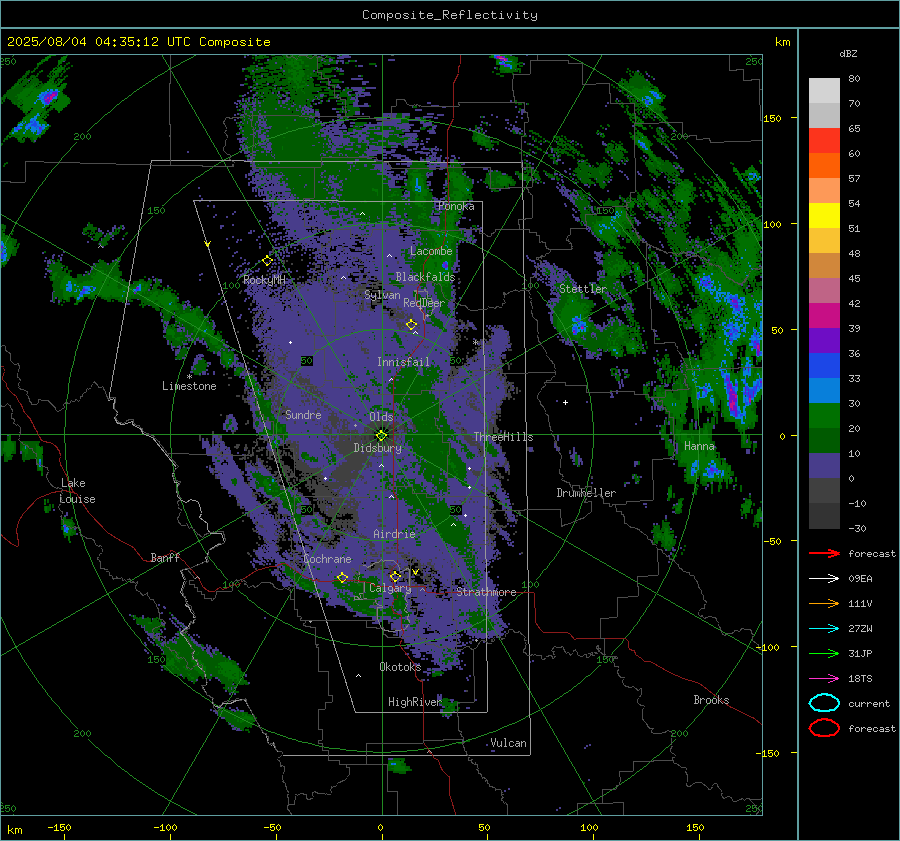Click the red forecast arrow in legend
Image resolution: width=900 pixels, height=841 pixels.
[x=824, y=553]
